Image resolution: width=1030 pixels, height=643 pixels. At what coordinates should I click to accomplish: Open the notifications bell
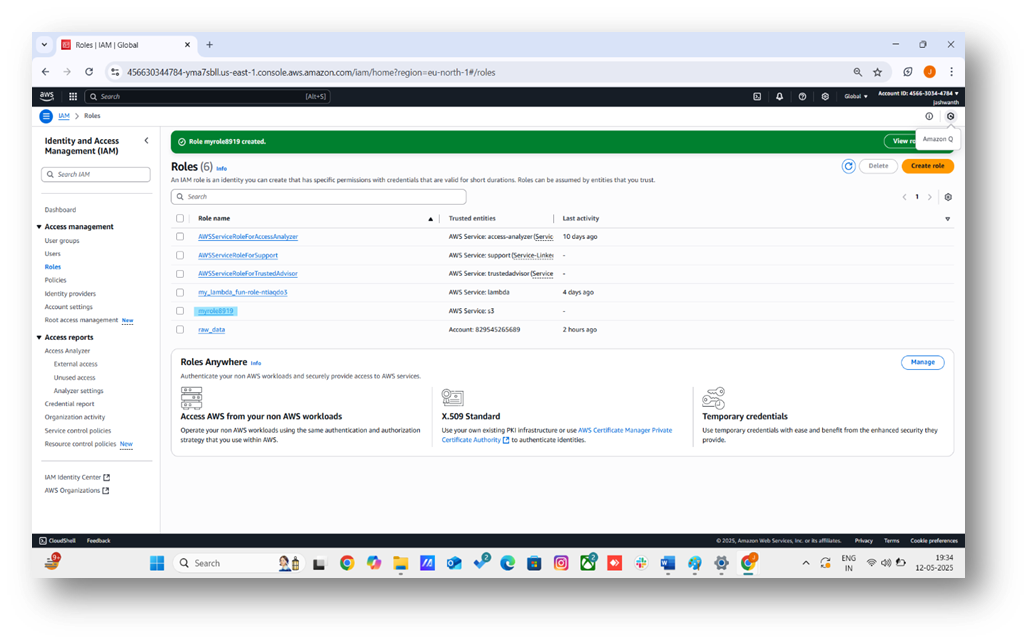click(779, 97)
